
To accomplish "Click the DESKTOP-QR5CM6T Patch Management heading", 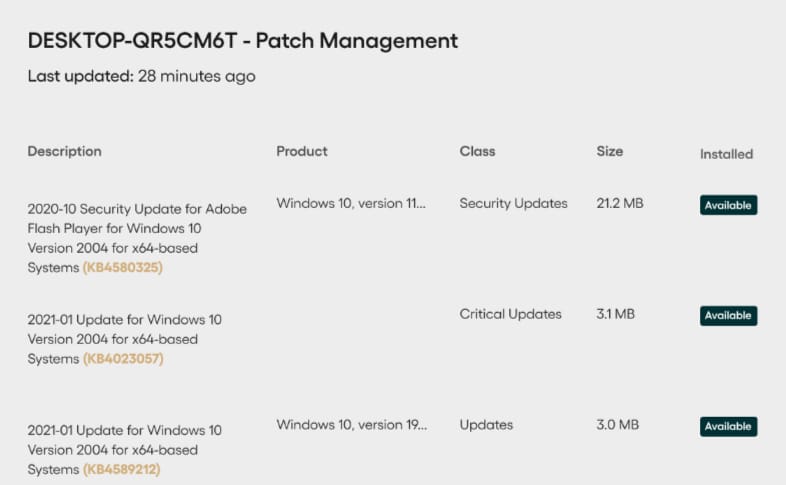I will 243,41.
